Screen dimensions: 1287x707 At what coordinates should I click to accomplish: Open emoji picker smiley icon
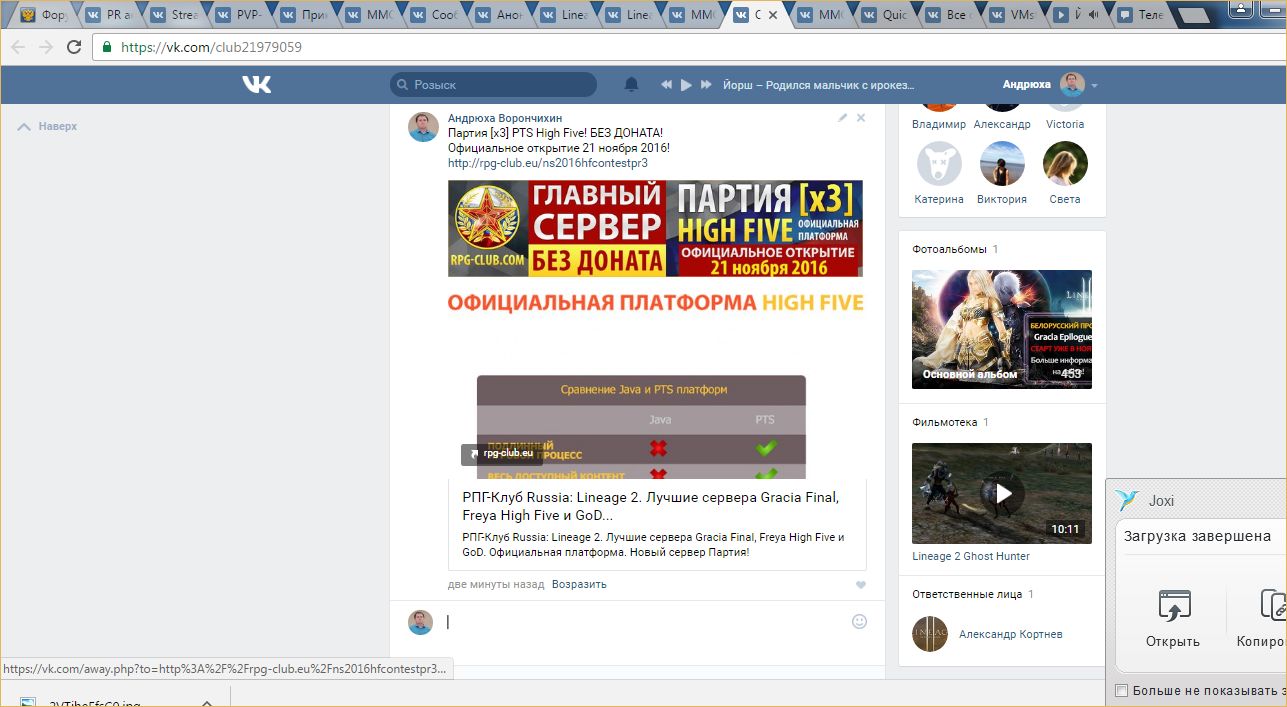[x=859, y=621]
